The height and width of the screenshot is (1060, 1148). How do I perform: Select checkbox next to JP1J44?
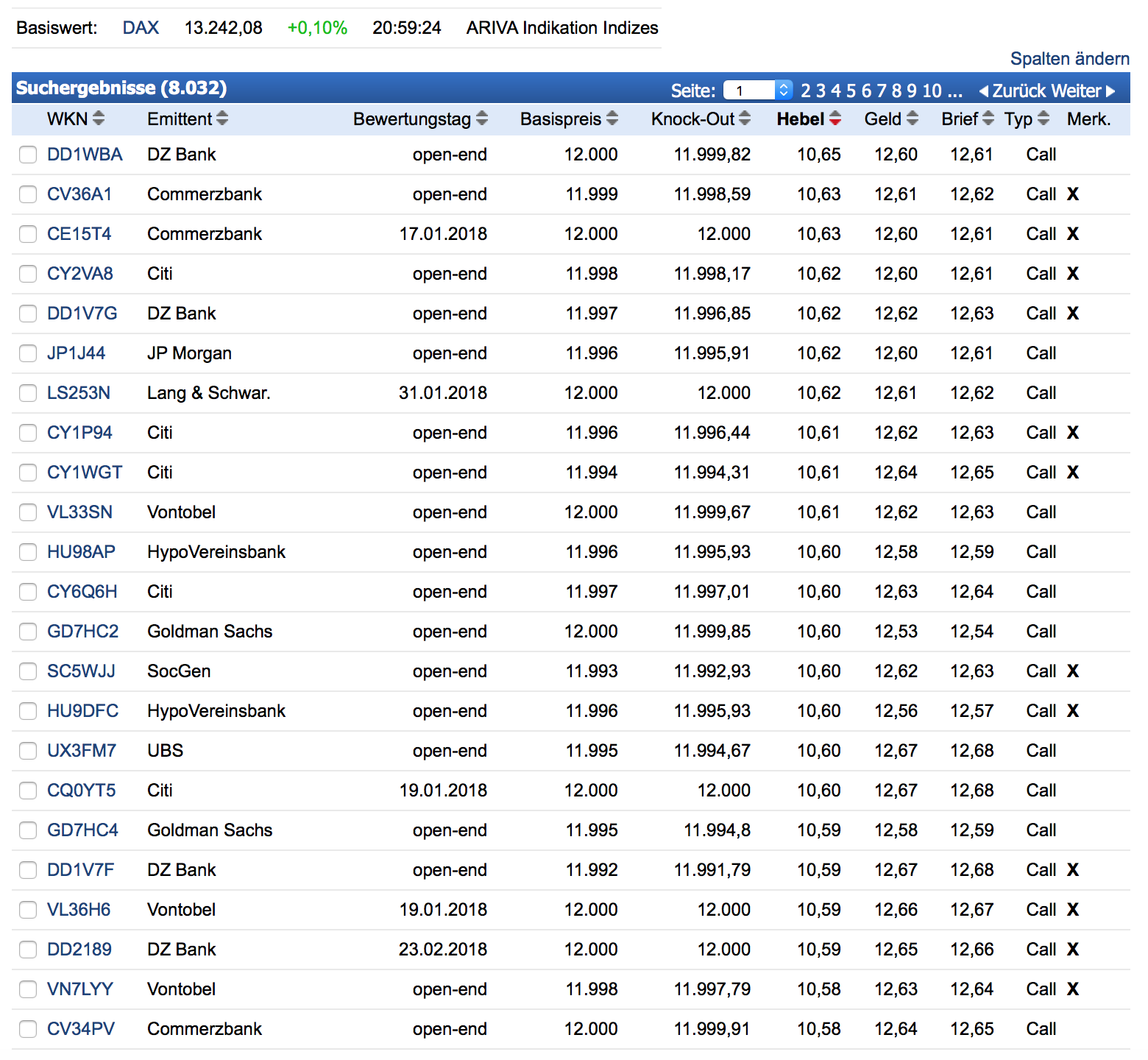click(x=28, y=353)
